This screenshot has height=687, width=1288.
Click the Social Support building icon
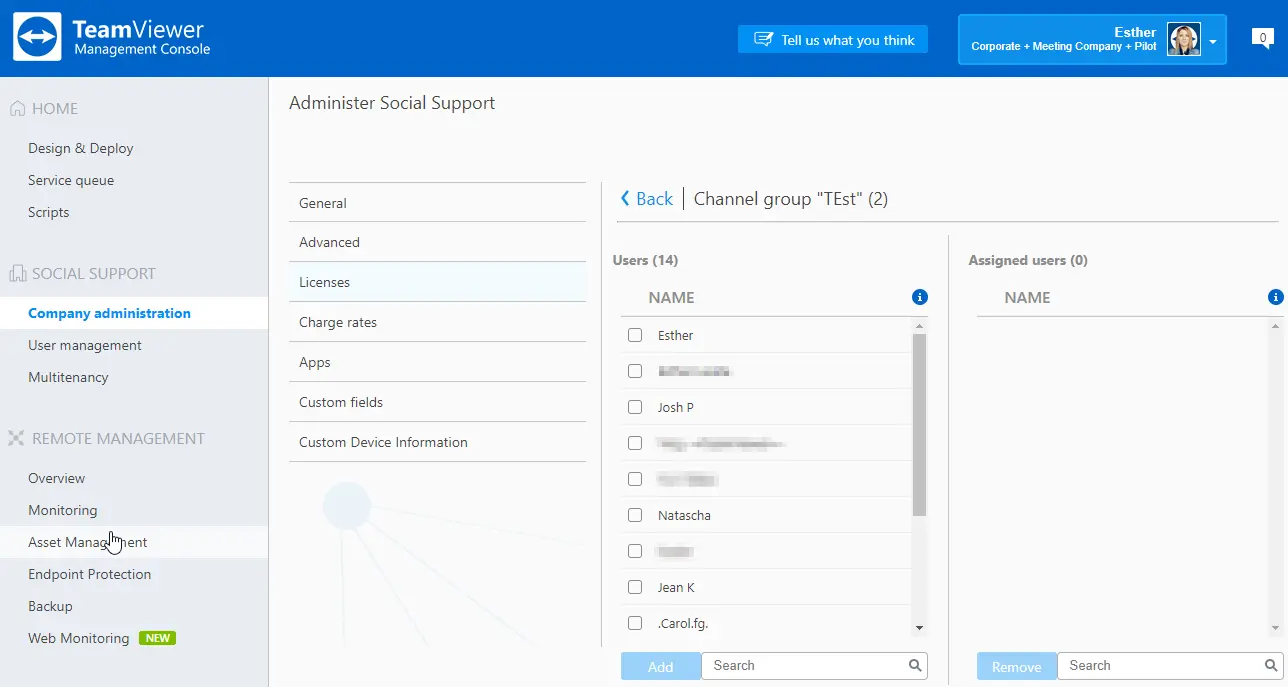point(17,273)
